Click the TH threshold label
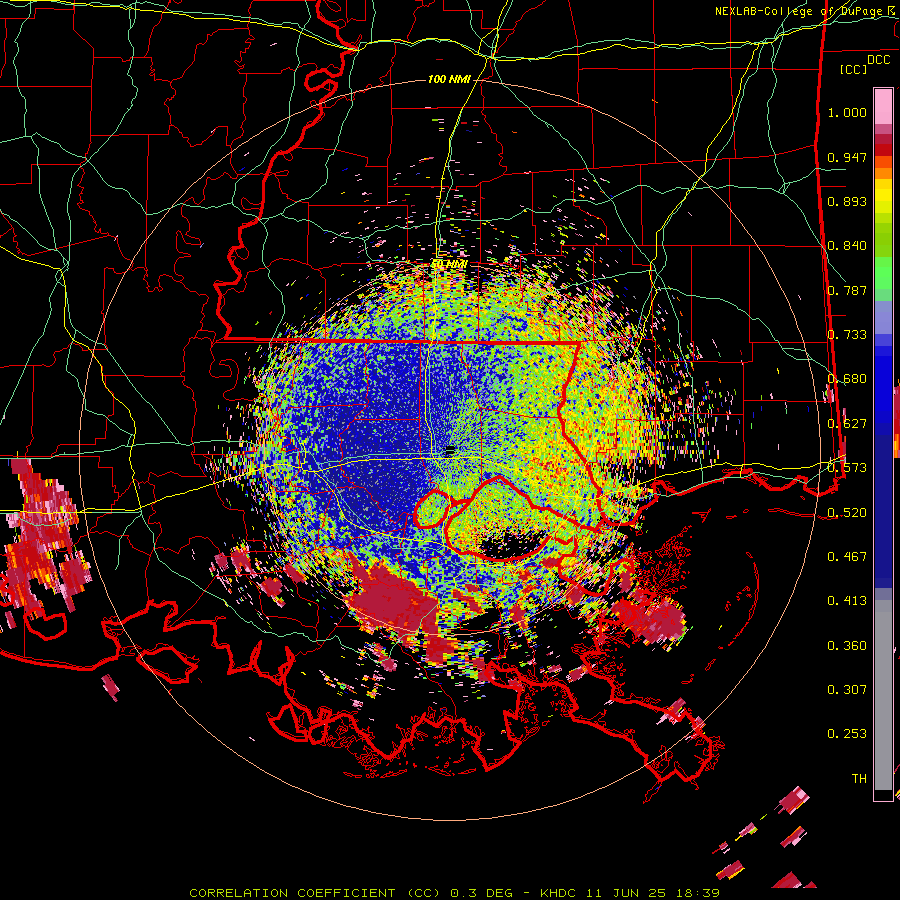Screen dimensions: 900x900 (x=859, y=778)
